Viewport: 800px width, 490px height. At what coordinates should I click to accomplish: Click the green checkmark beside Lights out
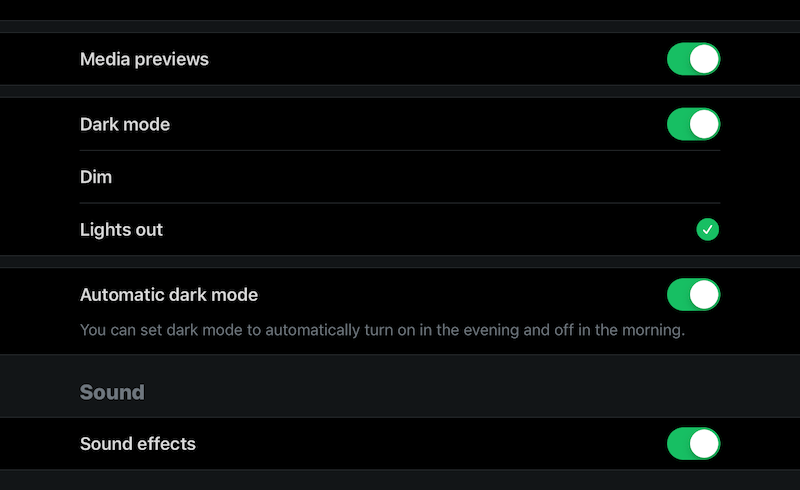coord(708,229)
